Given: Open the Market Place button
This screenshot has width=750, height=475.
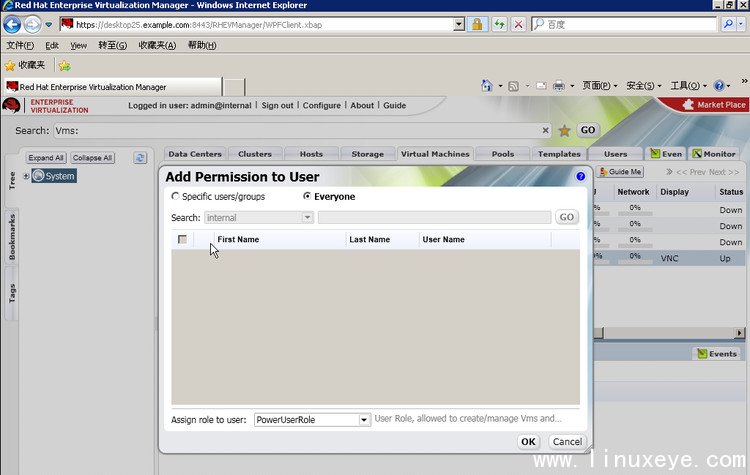Looking at the screenshot, I should click(x=706, y=105).
